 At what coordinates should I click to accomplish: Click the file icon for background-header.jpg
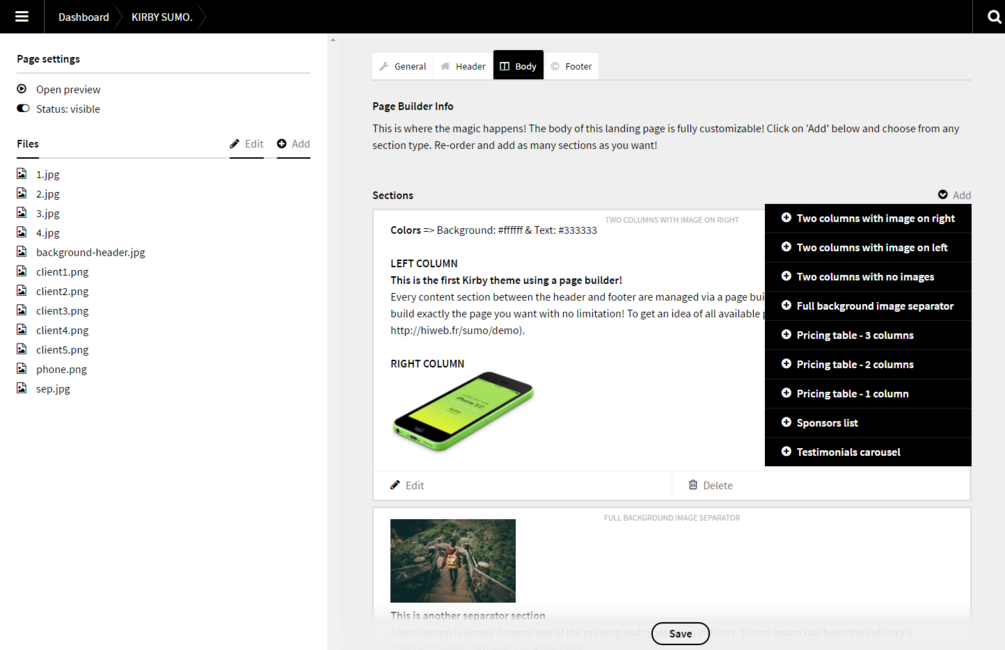tap(22, 251)
